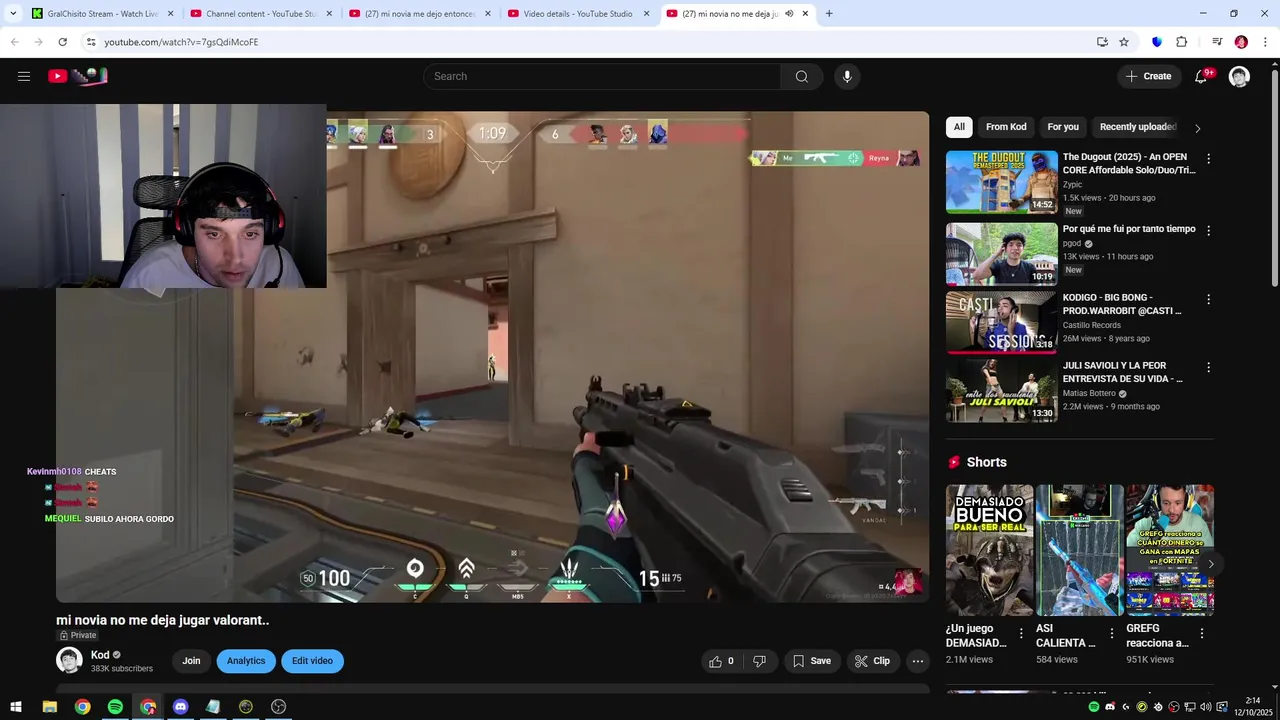
Task: Open a new browser tab
Action: [829, 14]
